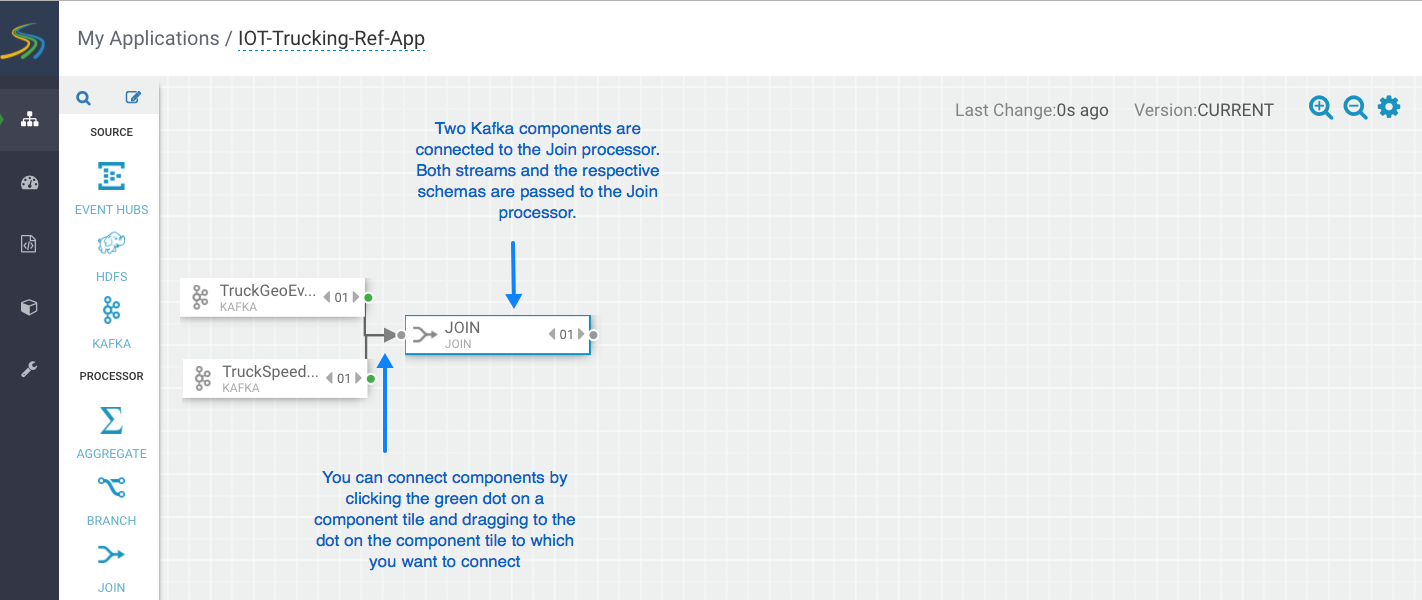
Task: Click the edit pencil icon in palette
Action: click(x=133, y=98)
